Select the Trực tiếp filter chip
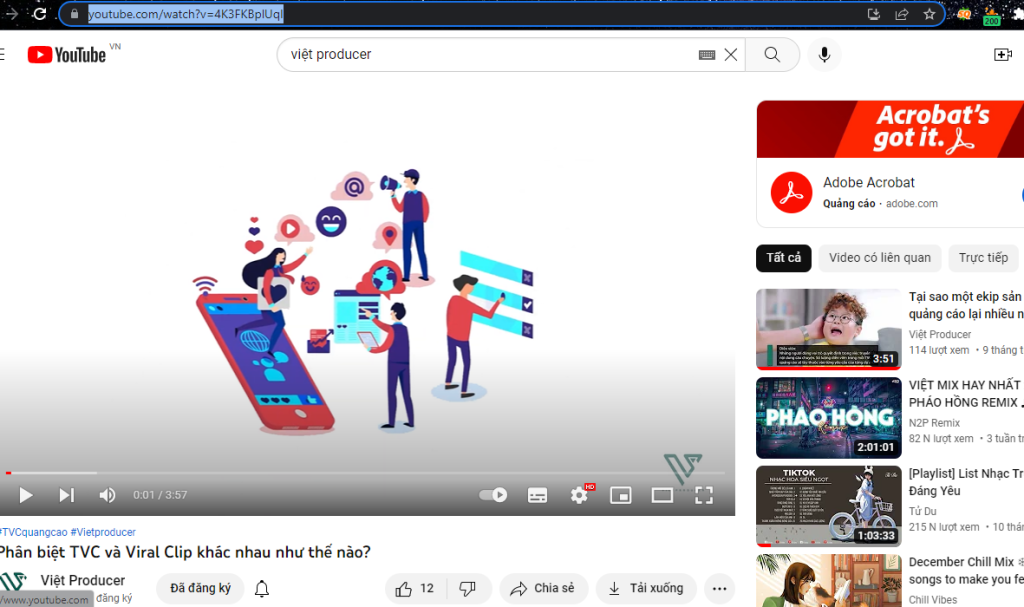 [983, 258]
